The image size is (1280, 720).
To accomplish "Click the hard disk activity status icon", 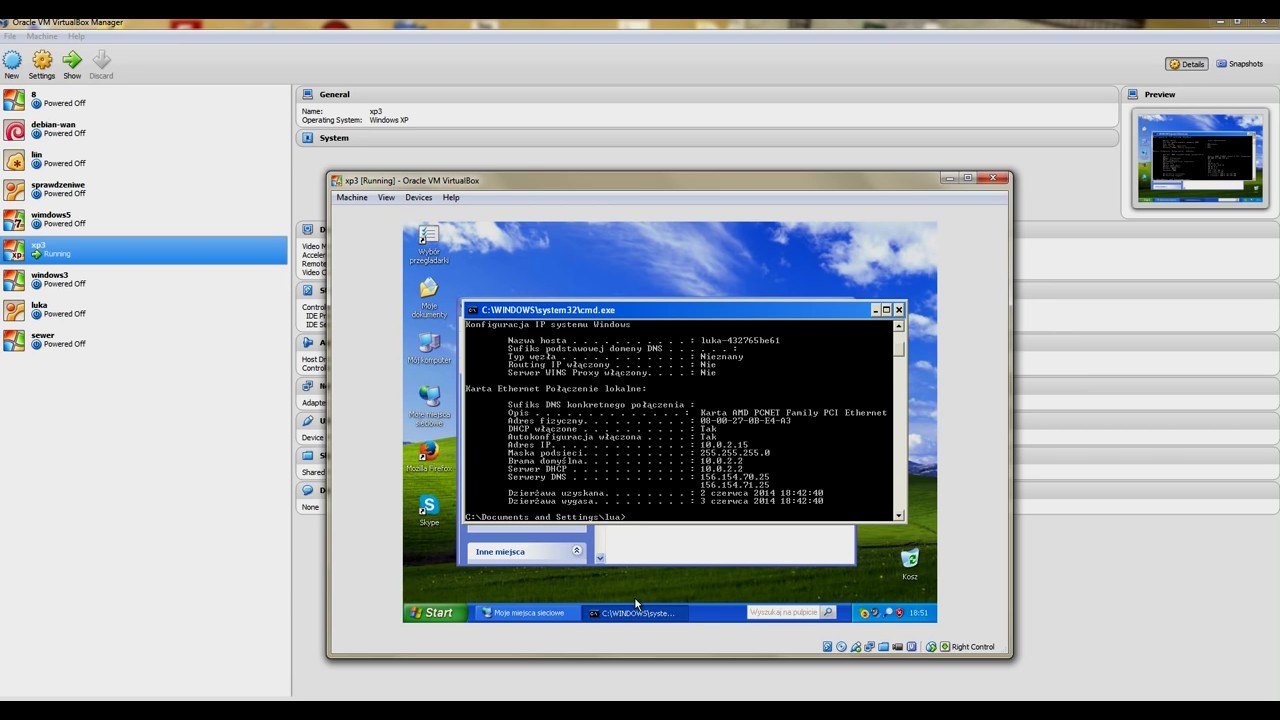I will (x=827, y=646).
